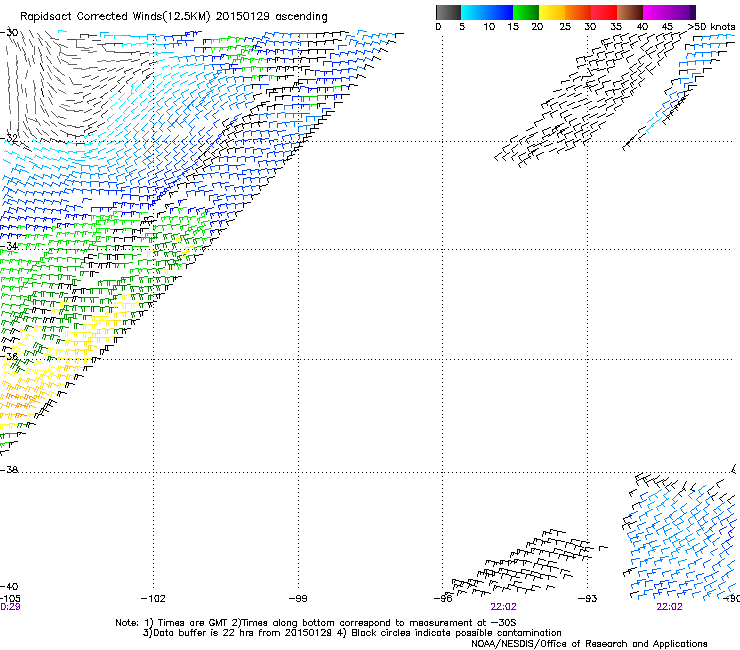
Task: Click the 'NOAA/NESDIS/Office of Research and Applications' credit
Action: pos(589,644)
